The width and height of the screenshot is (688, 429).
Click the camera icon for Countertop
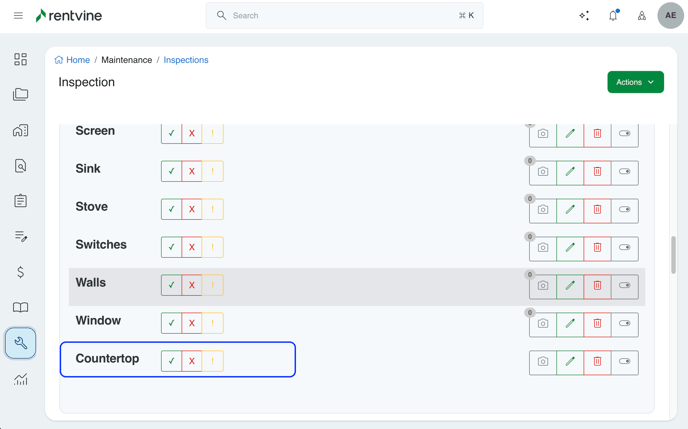543,361
